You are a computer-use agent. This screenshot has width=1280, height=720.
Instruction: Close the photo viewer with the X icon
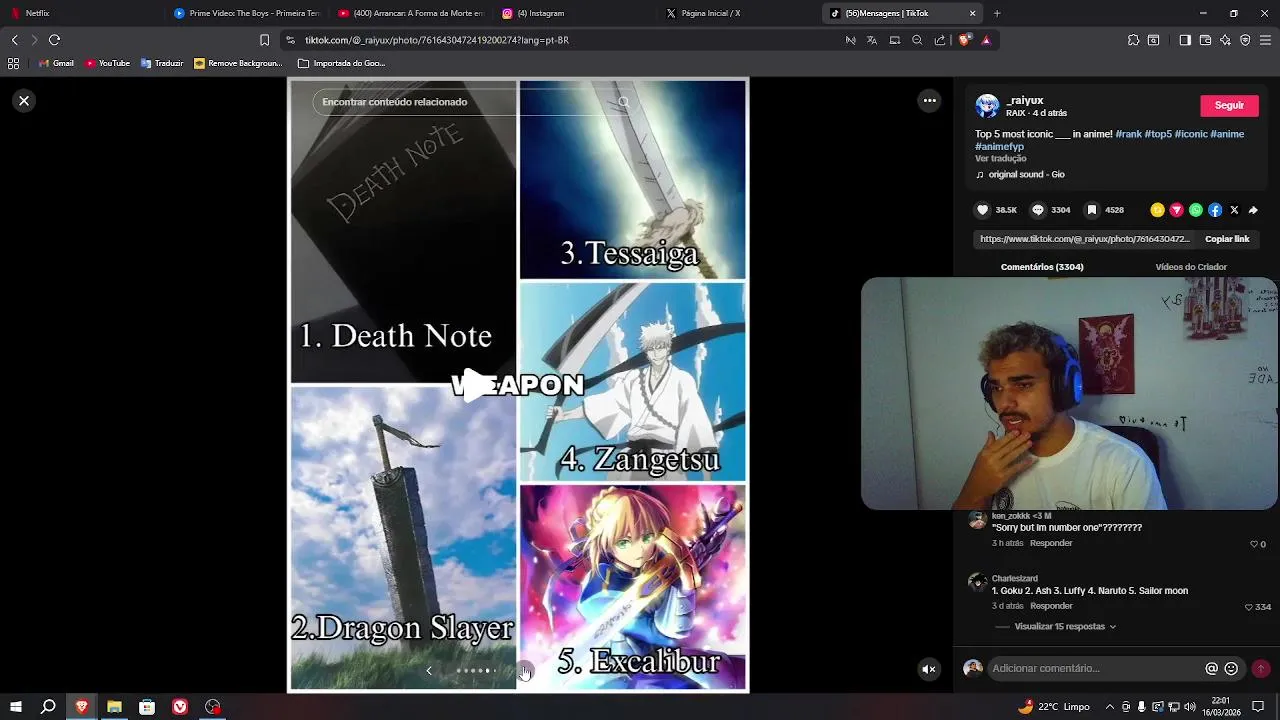(24, 101)
